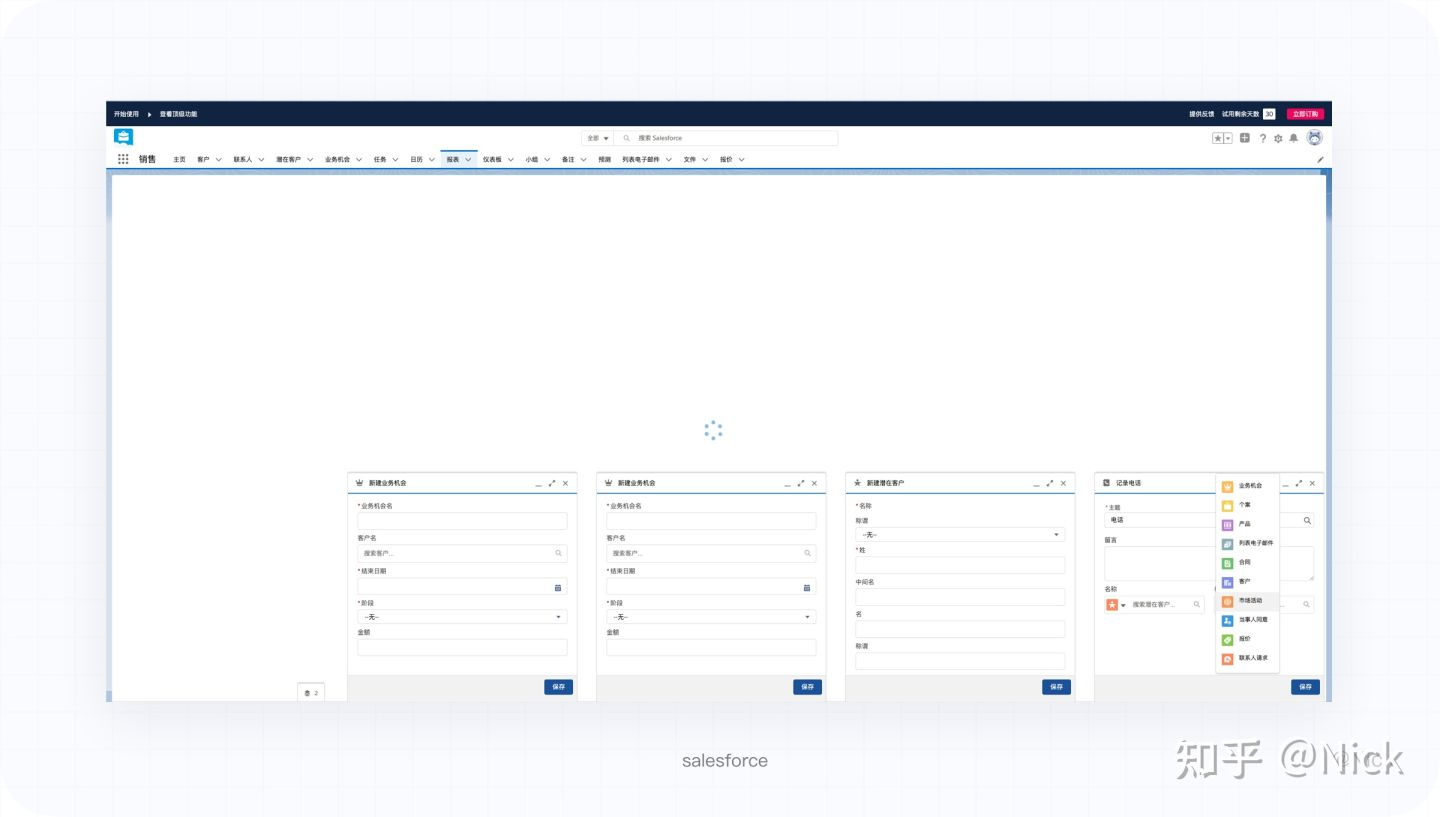Open the 称谓 dropdown in 新建潜在客户
This screenshot has height=817, width=1440.
pyautogui.click(x=960, y=535)
